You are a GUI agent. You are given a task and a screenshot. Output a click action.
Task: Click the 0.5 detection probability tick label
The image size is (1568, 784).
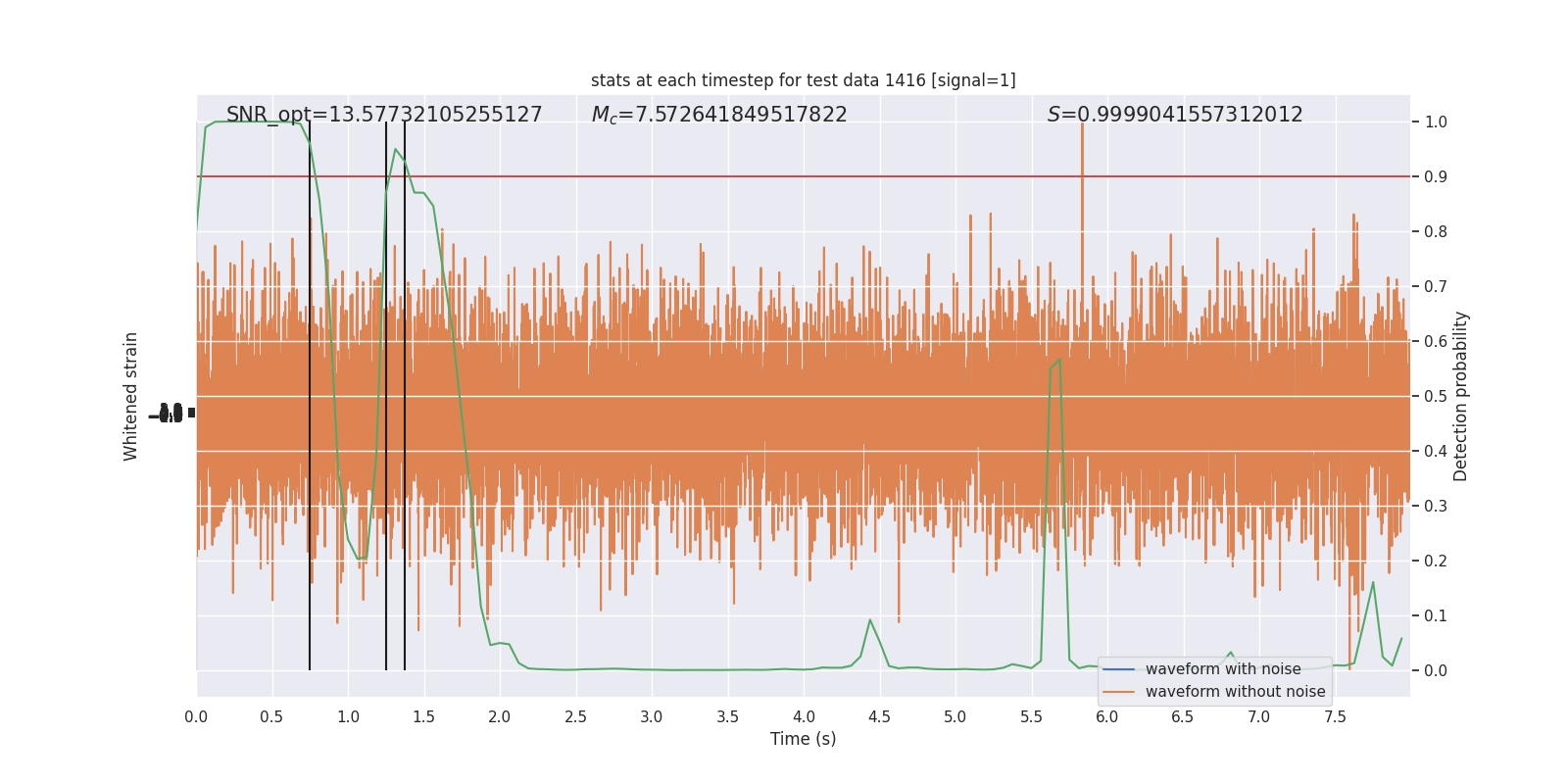(x=1436, y=397)
